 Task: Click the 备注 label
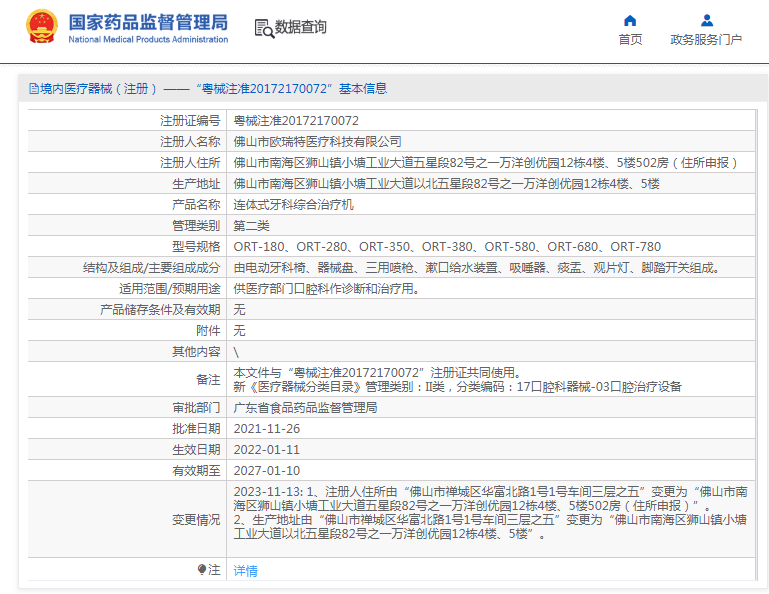click(x=208, y=380)
